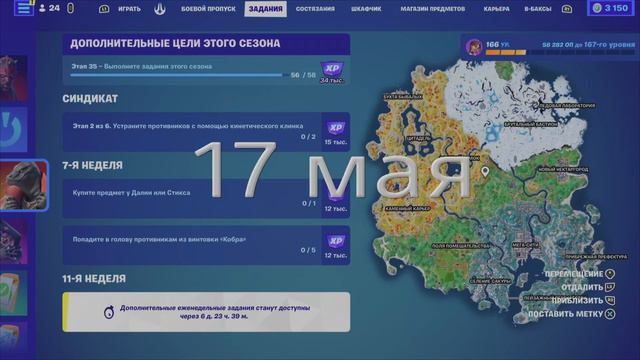
Task: Click the КАМЕННЫЙ КАРЬЕР map label
Action: pyautogui.click(x=408, y=209)
